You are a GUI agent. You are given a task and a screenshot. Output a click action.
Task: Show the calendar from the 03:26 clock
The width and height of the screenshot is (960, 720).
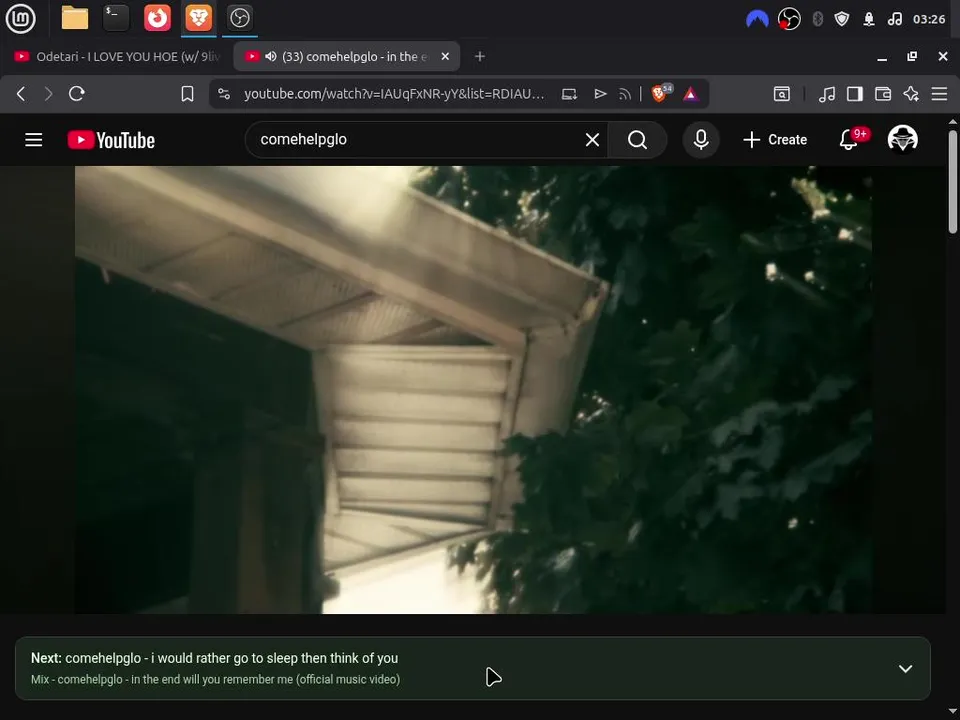tap(929, 19)
